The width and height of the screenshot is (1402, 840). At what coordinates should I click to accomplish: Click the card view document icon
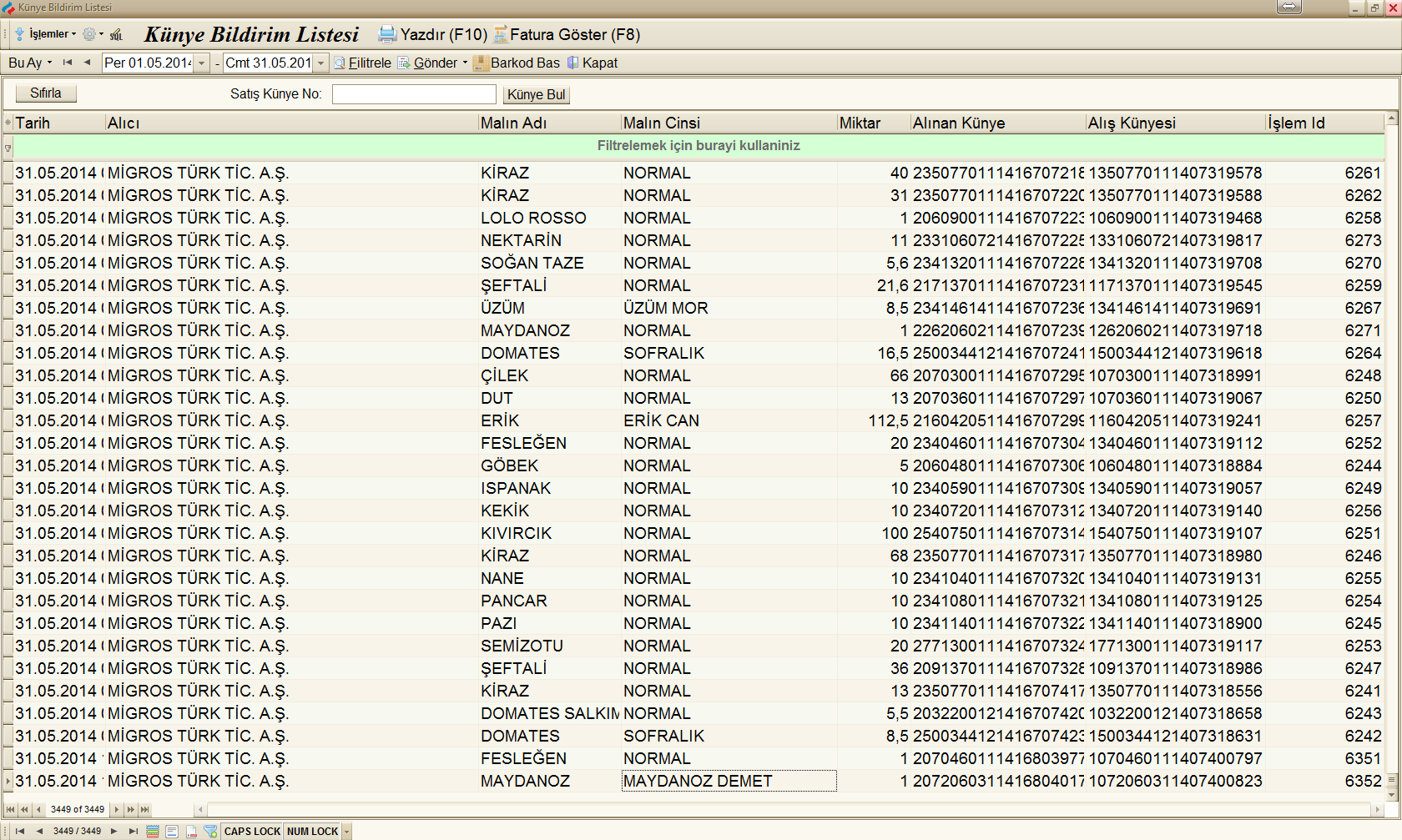pyautogui.click(x=172, y=831)
